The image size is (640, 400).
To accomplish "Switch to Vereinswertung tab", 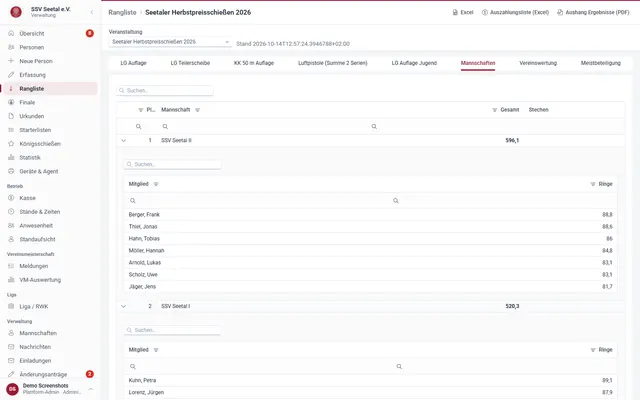I will tap(538, 63).
